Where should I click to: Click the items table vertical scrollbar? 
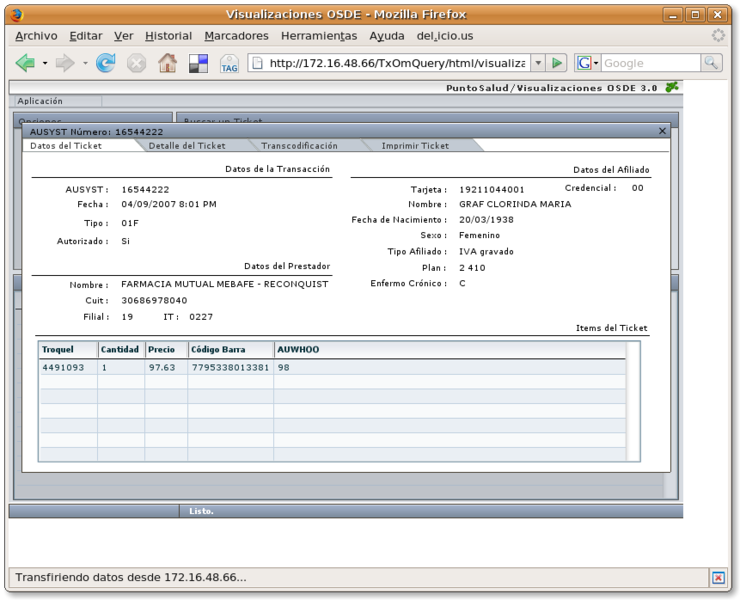click(x=633, y=401)
